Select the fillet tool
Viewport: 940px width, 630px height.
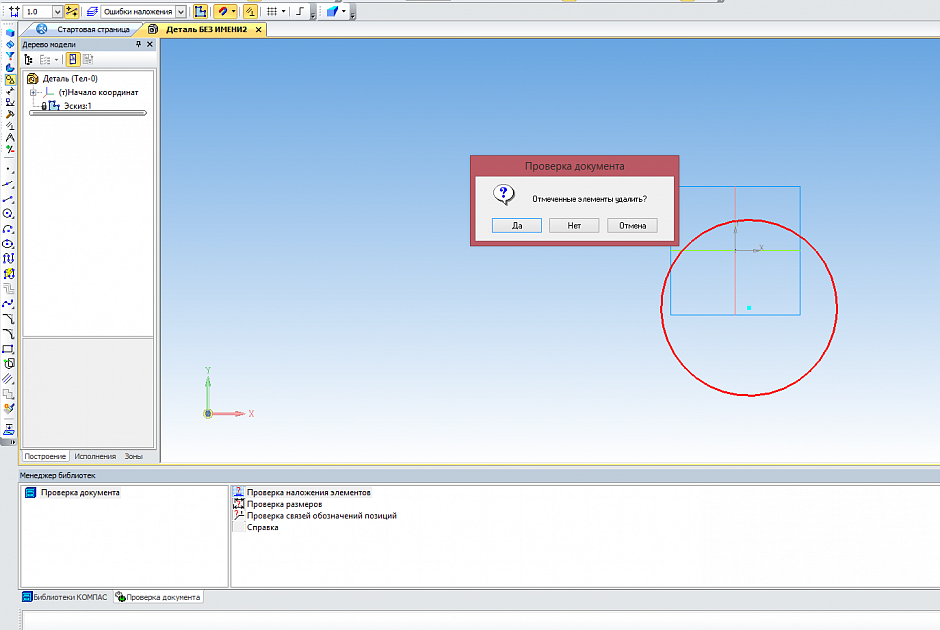[x=8, y=333]
